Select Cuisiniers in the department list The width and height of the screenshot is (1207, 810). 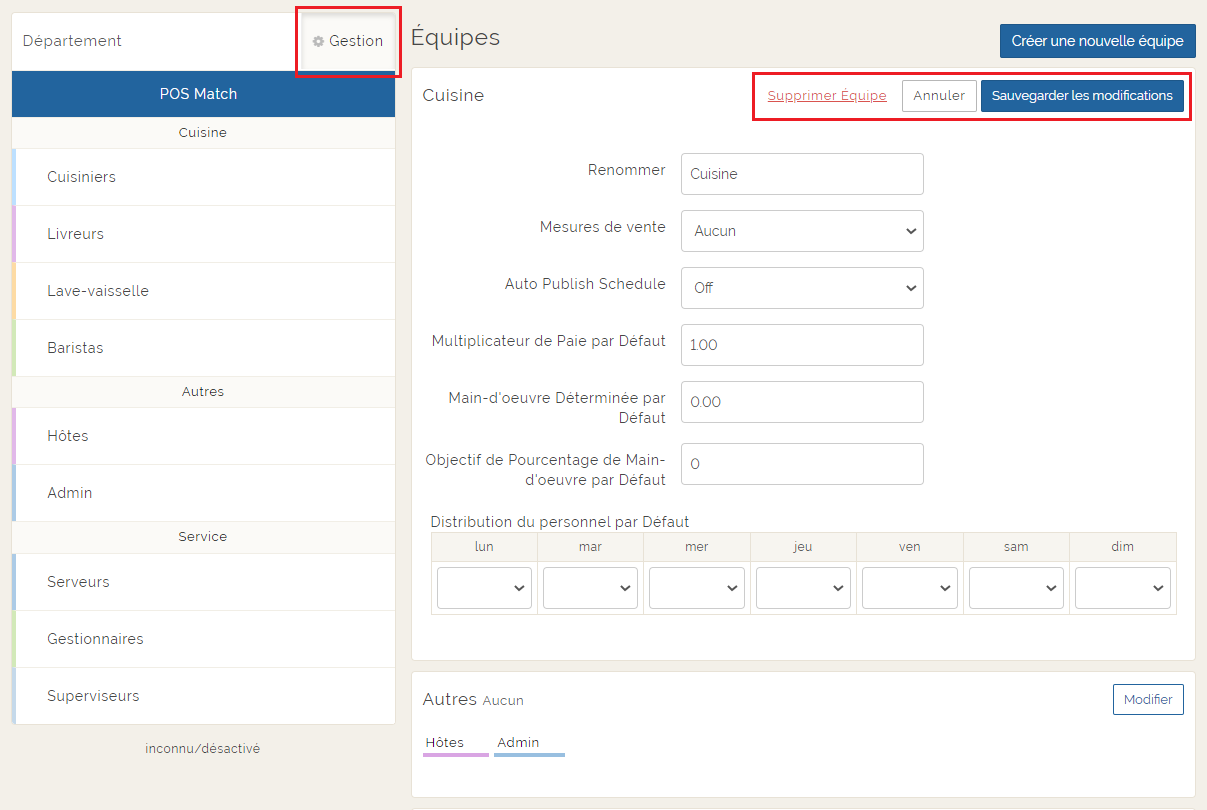click(82, 177)
